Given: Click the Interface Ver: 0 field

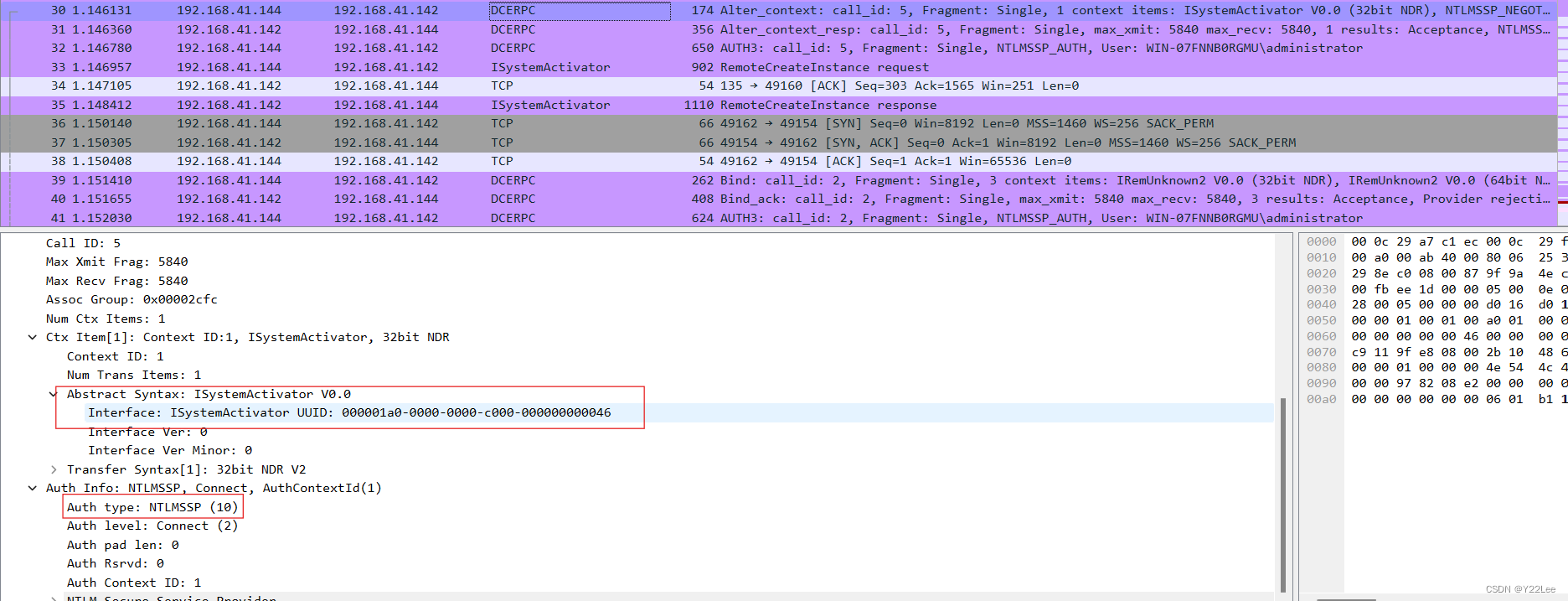Looking at the screenshot, I should (x=147, y=432).
